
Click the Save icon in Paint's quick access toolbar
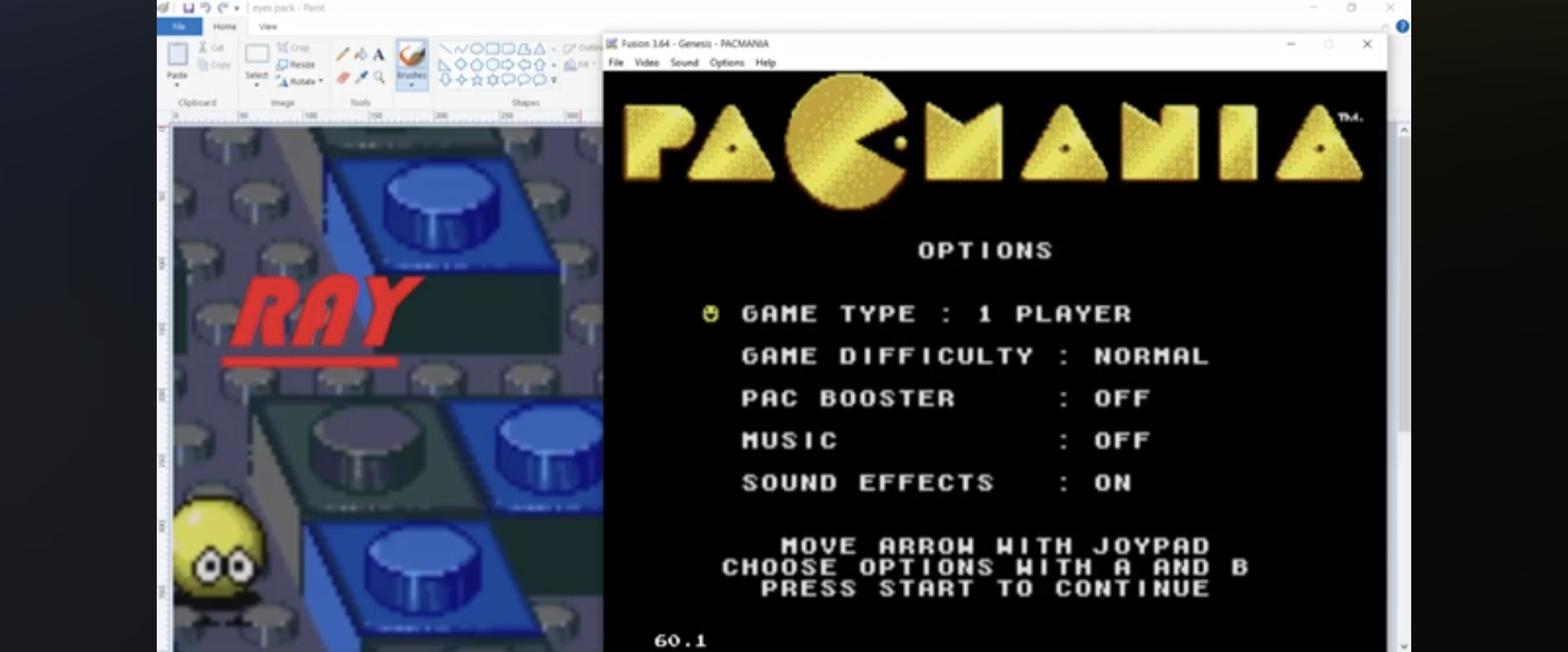[188, 8]
